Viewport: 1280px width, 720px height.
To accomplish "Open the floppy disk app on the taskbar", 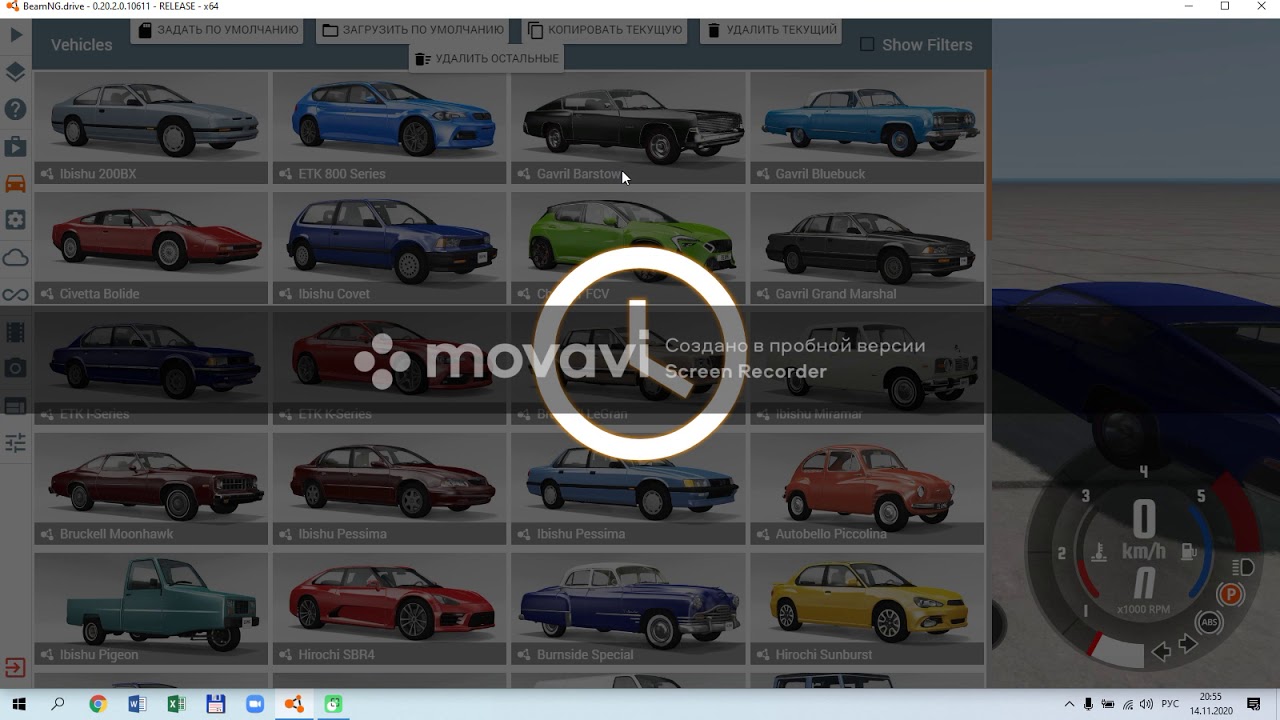I will [215, 704].
